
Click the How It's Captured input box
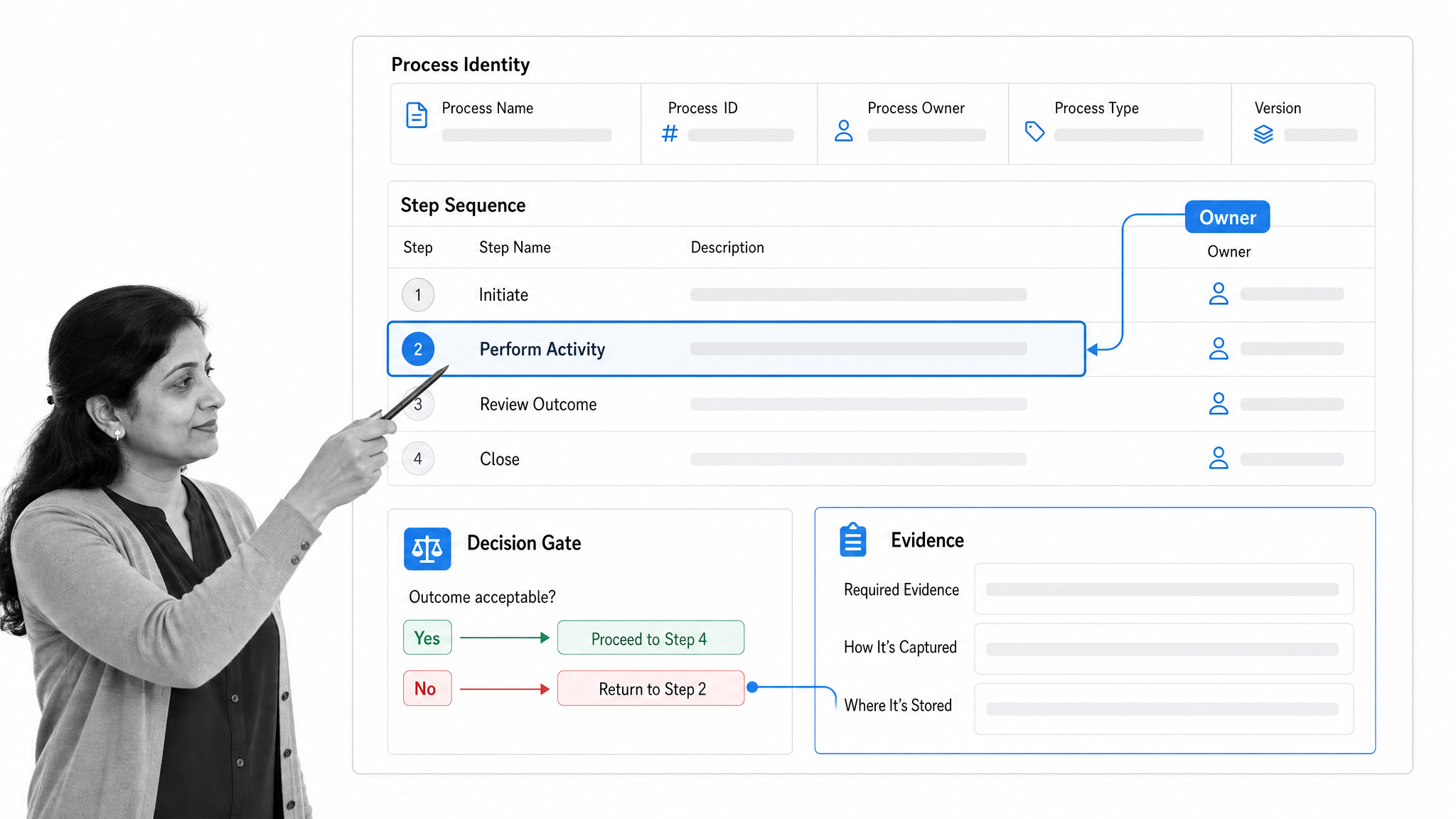click(1164, 648)
